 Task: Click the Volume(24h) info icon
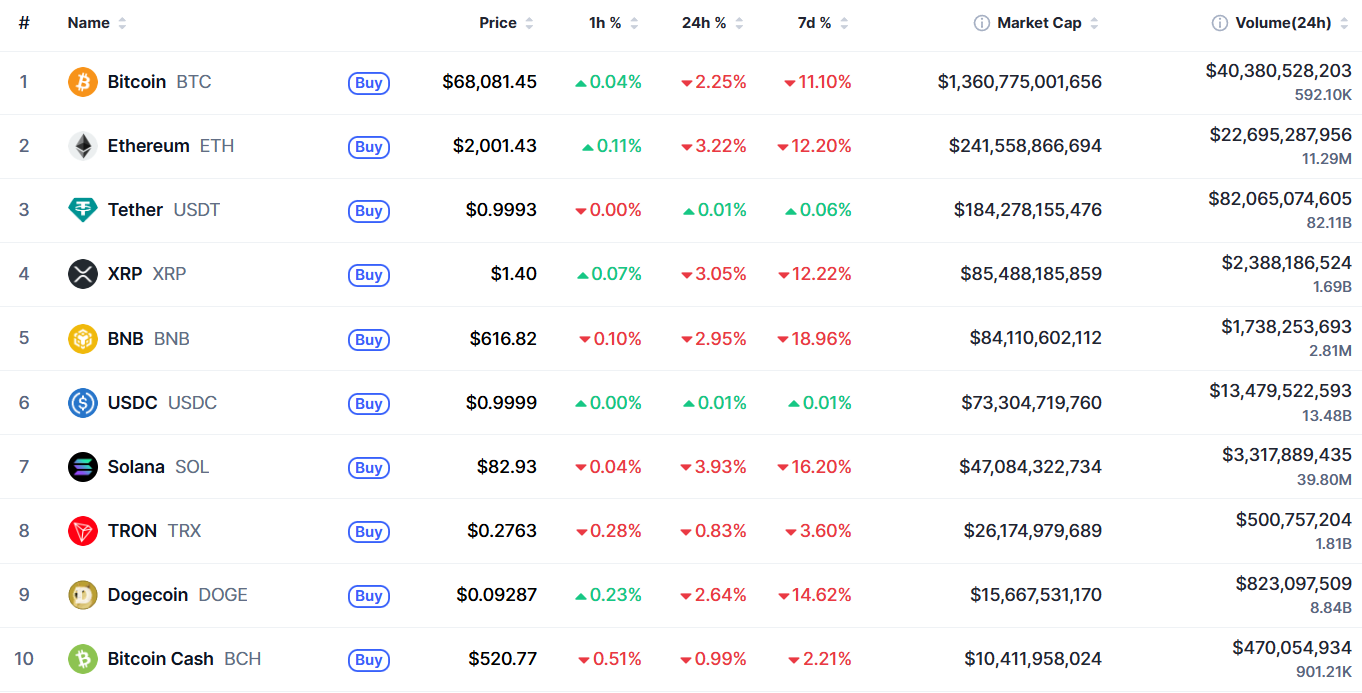1220,23
